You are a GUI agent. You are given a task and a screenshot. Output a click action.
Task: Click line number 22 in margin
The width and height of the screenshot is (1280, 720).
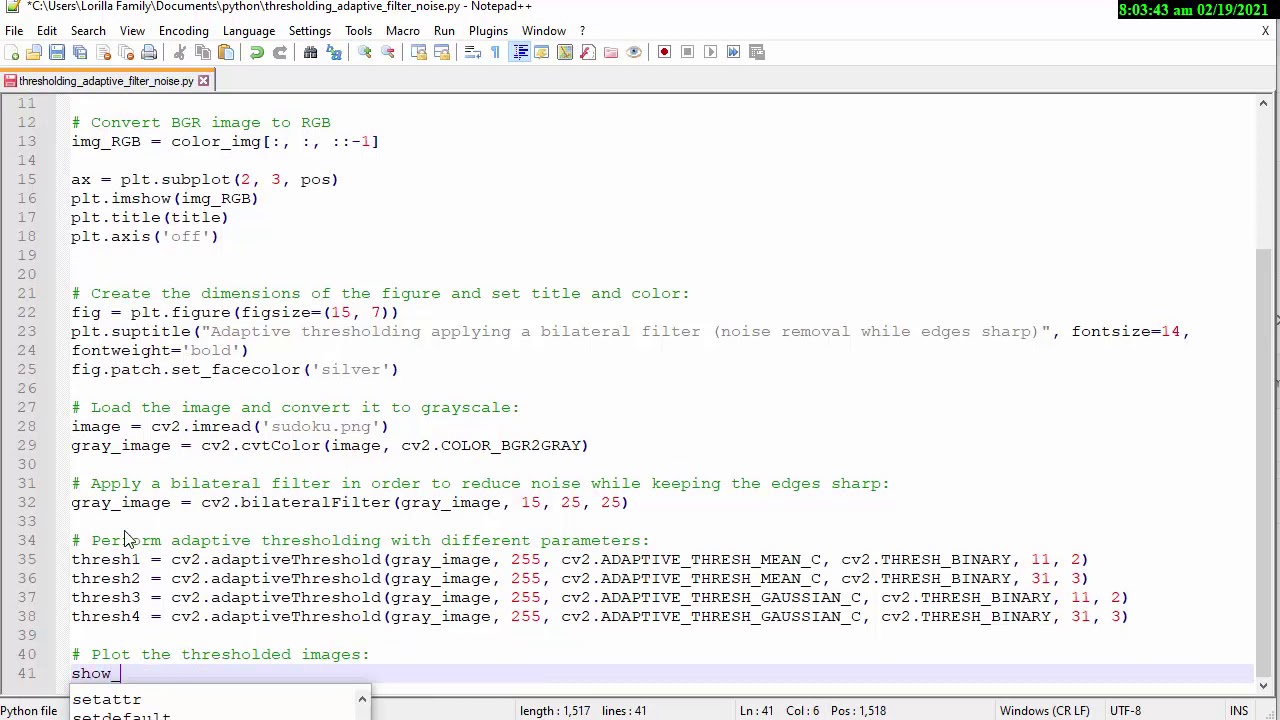[x=26, y=312]
